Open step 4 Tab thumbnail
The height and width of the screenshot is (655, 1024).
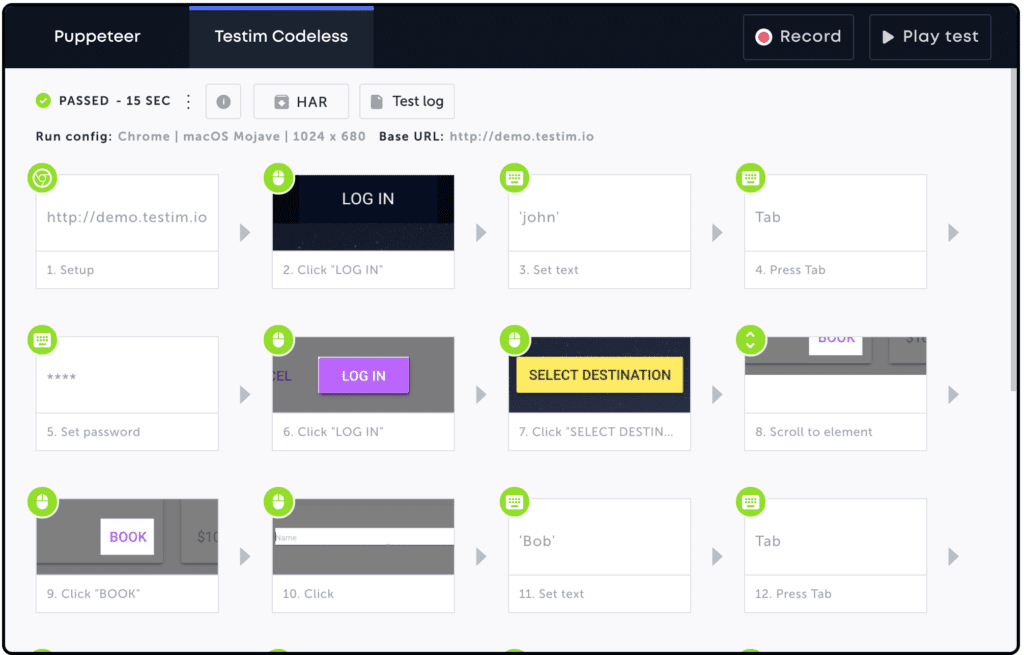(x=835, y=213)
